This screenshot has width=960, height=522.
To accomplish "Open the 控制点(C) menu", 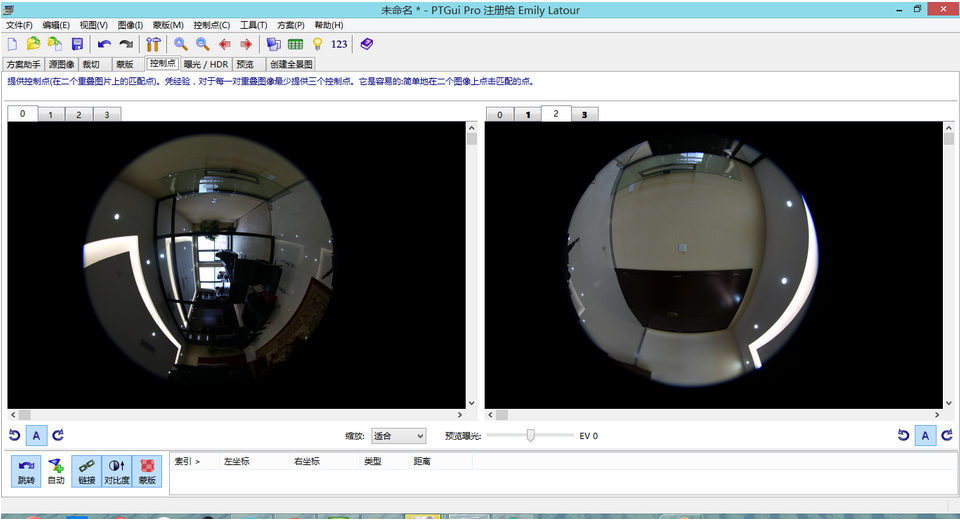I will [x=211, y=25].
